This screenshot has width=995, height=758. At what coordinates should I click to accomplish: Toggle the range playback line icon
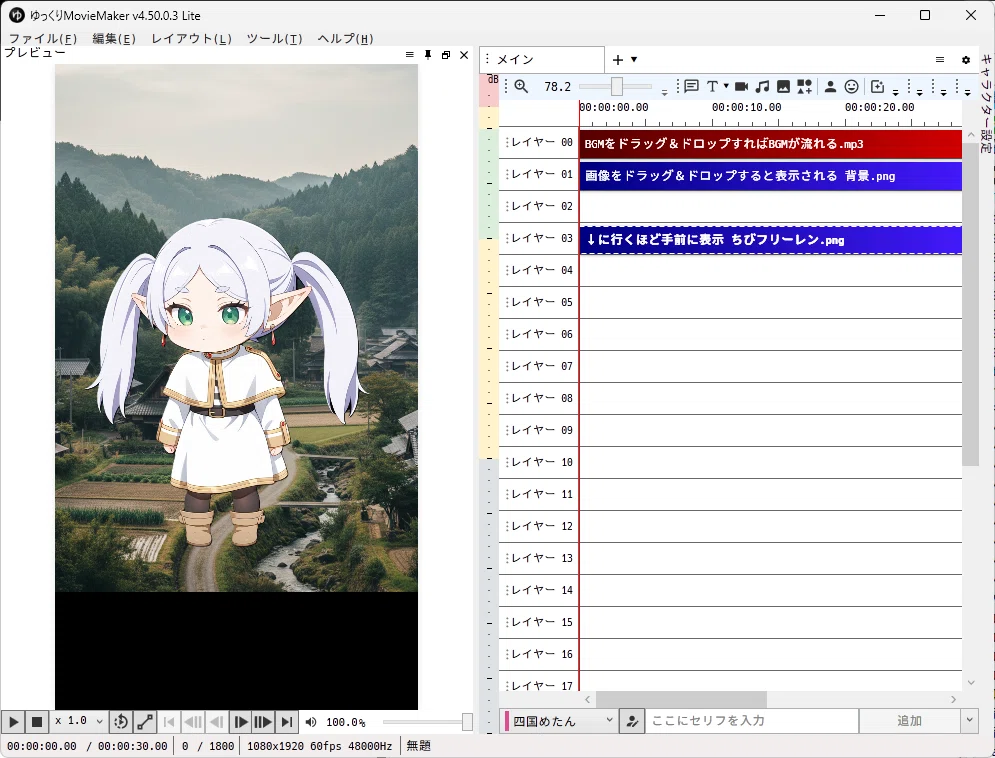(x=145, y=722)
